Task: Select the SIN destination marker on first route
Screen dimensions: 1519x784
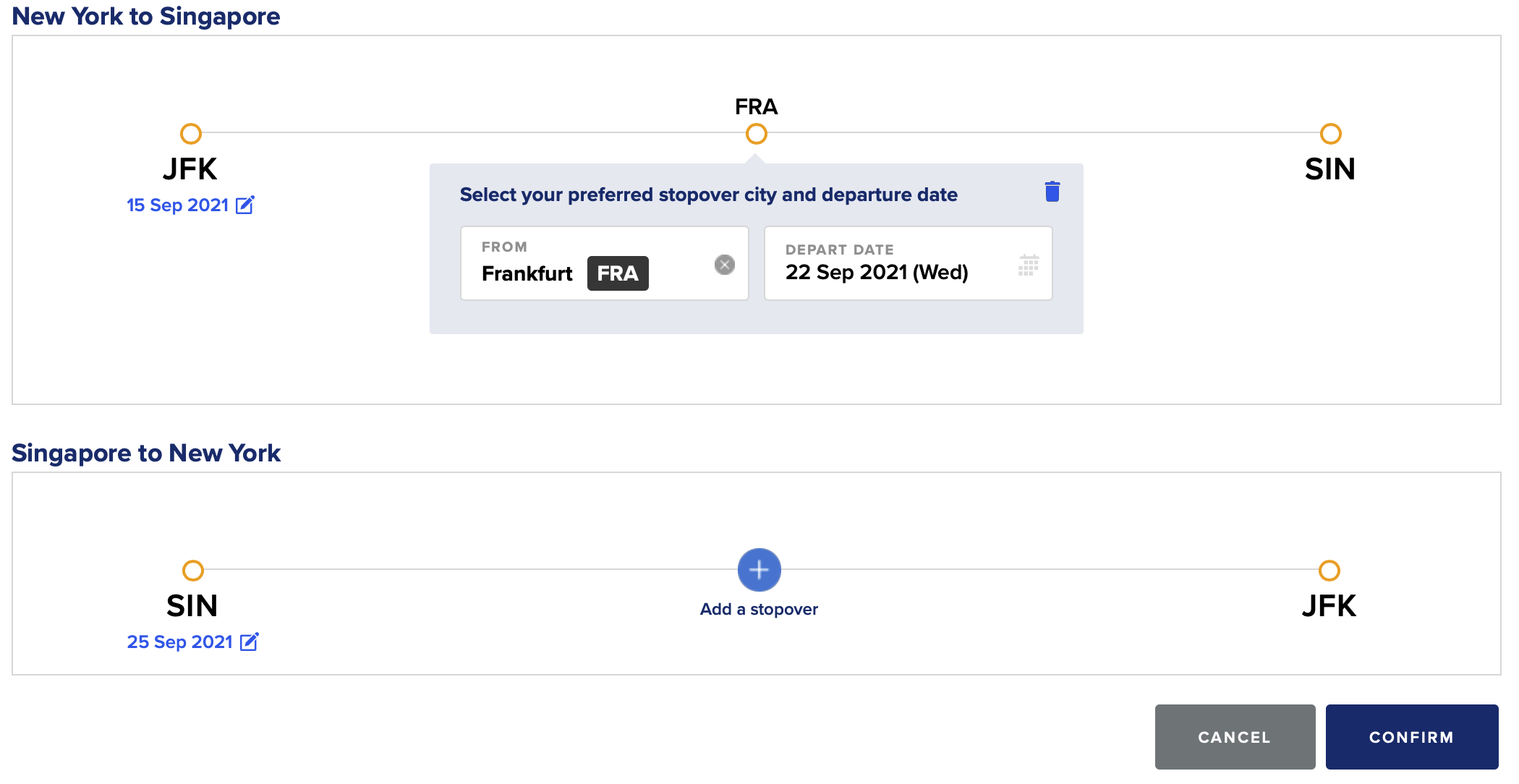Action: tap(1331, 134)
